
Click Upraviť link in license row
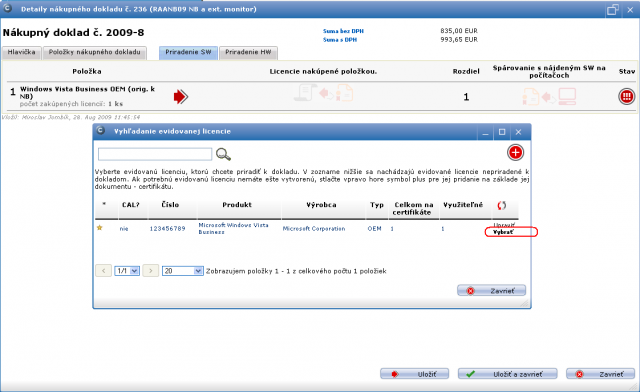(504, 225)
